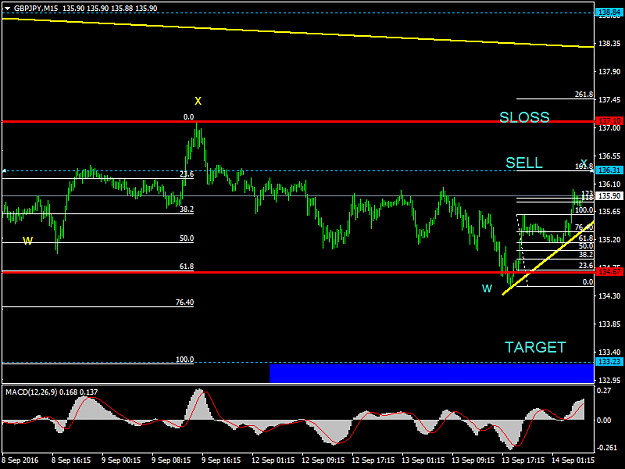
Task: Click the 132.95 price axis value
Action: (609, 381)
